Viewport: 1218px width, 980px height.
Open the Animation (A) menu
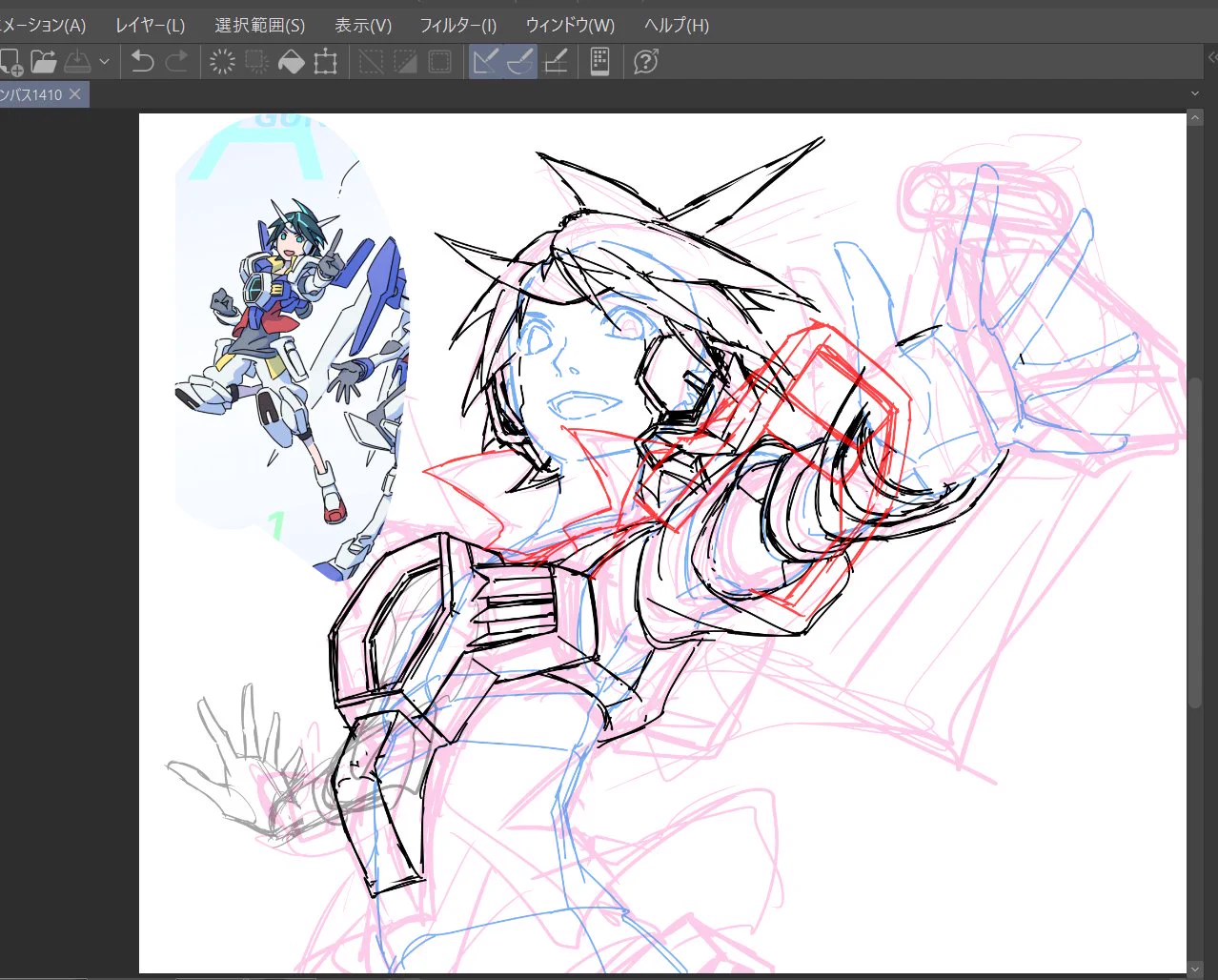[43, 26]
